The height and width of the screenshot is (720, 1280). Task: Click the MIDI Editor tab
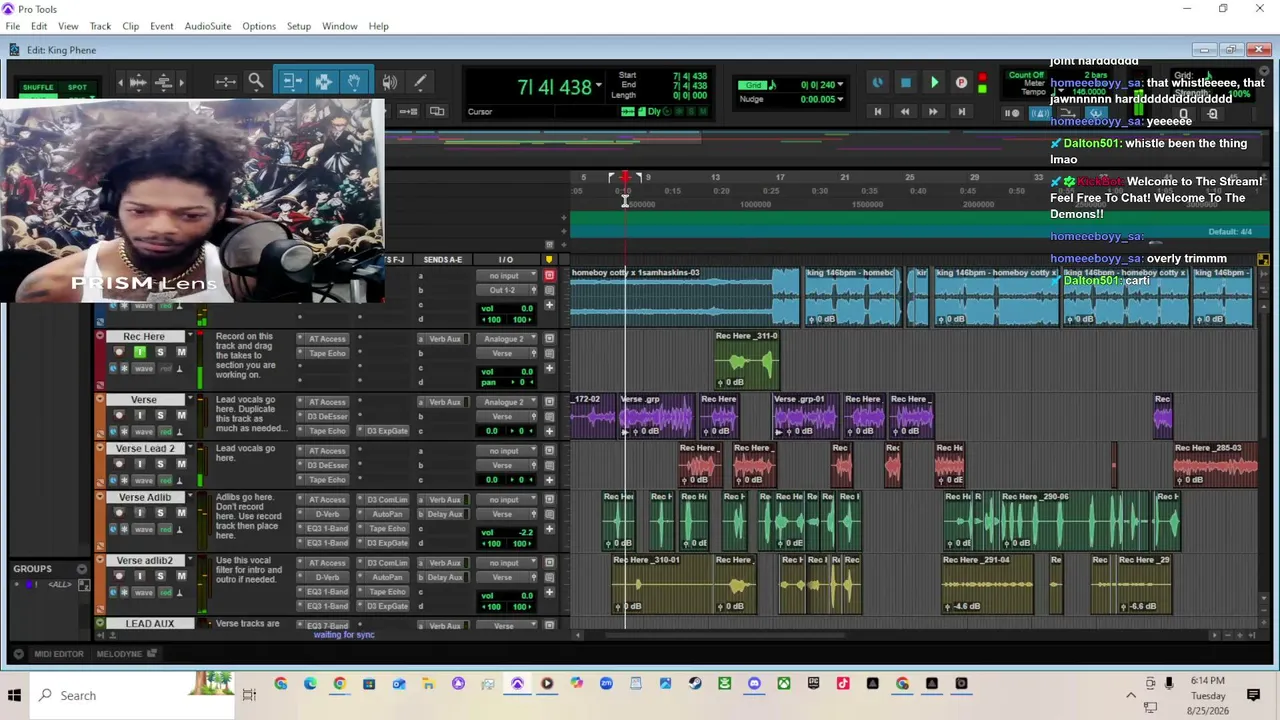click(59, 654)
